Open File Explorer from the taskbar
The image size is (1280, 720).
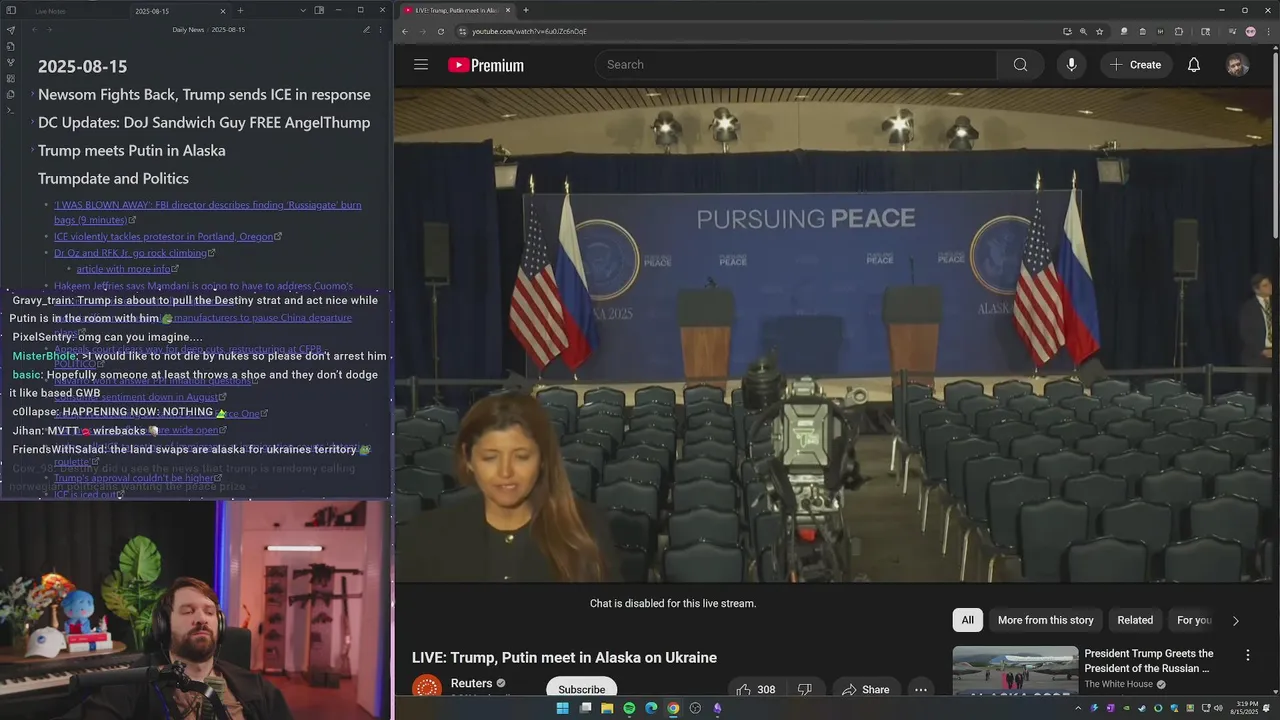(x=607, y=708)
